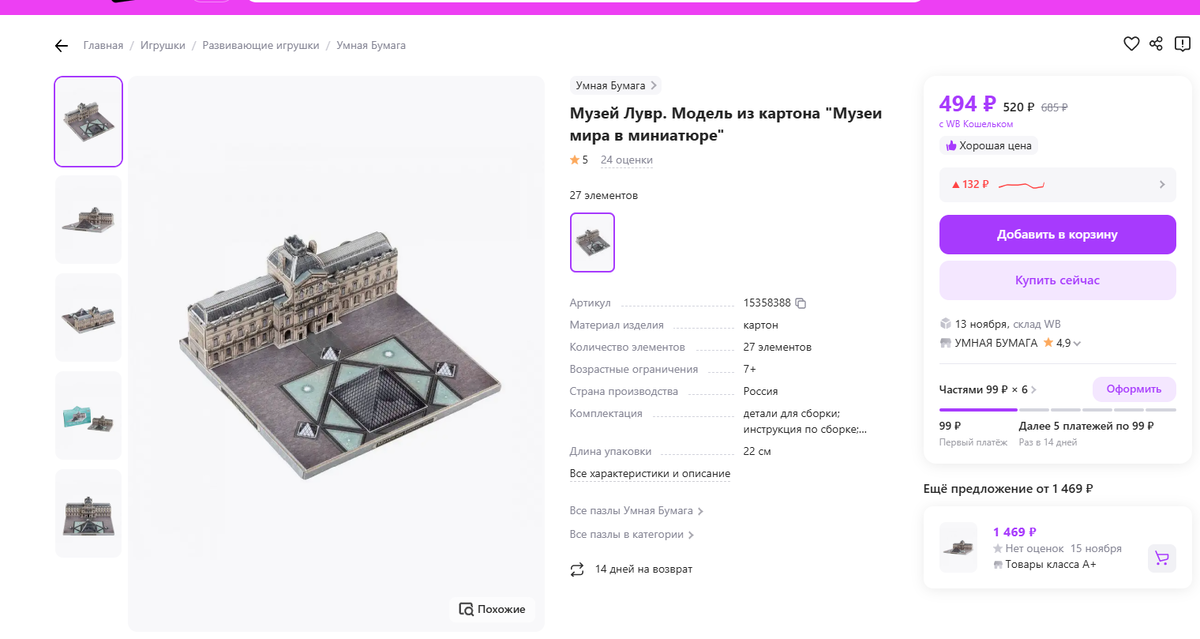The image size is (1200, 639).
Task: Click the box icon beside 13 ноября delivery
Action: point(945,324)
